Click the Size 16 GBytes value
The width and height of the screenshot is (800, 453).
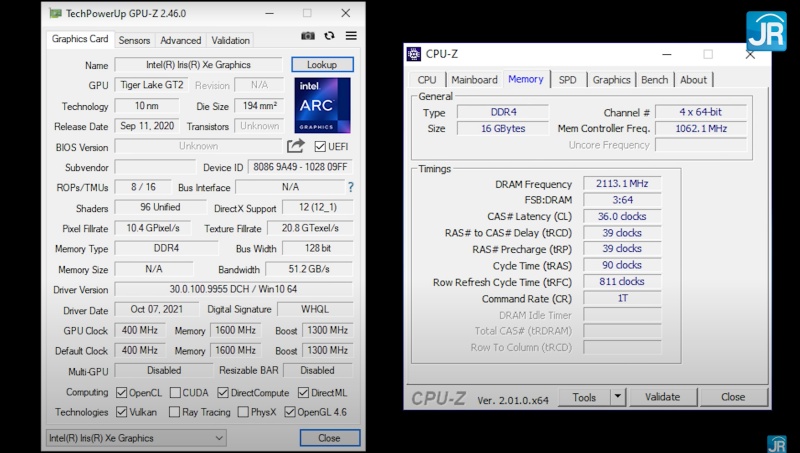(503, 129)
